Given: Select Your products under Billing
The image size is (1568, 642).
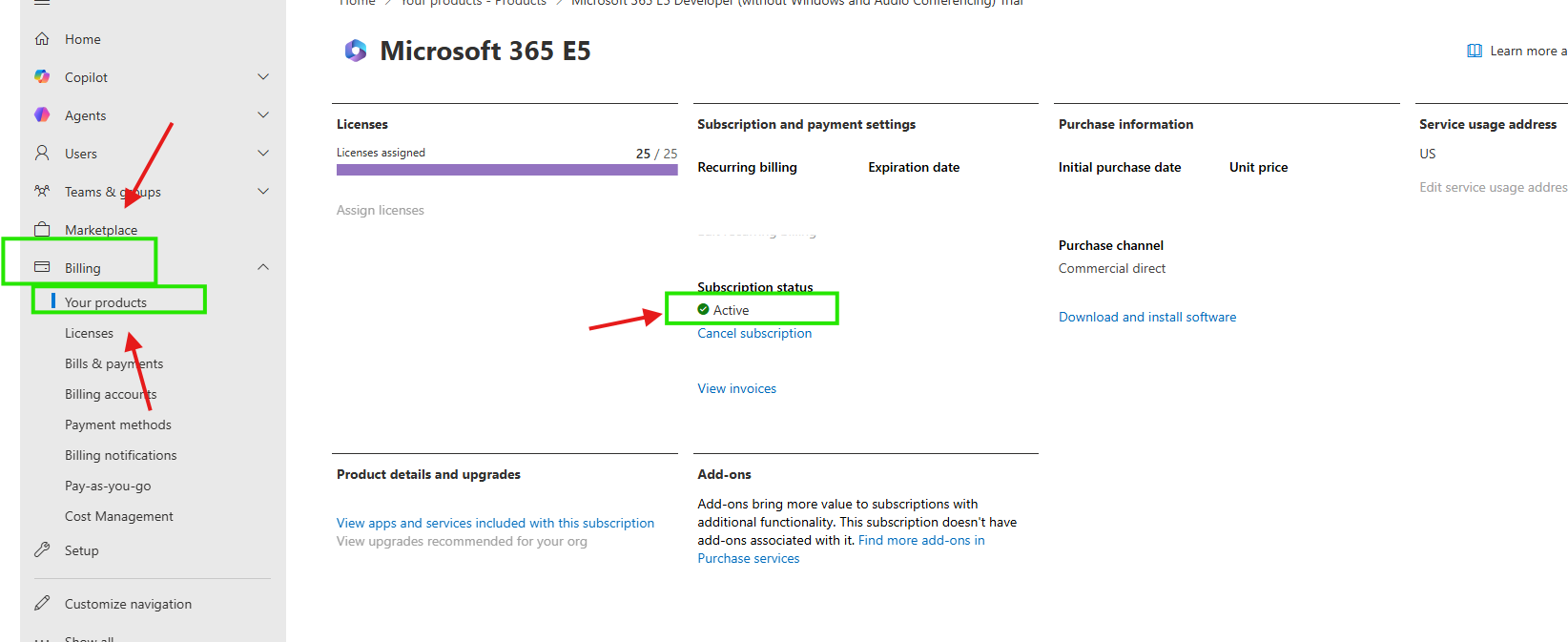Looking at the screenshot, I should pyautogui.click(x=106, y=302).
